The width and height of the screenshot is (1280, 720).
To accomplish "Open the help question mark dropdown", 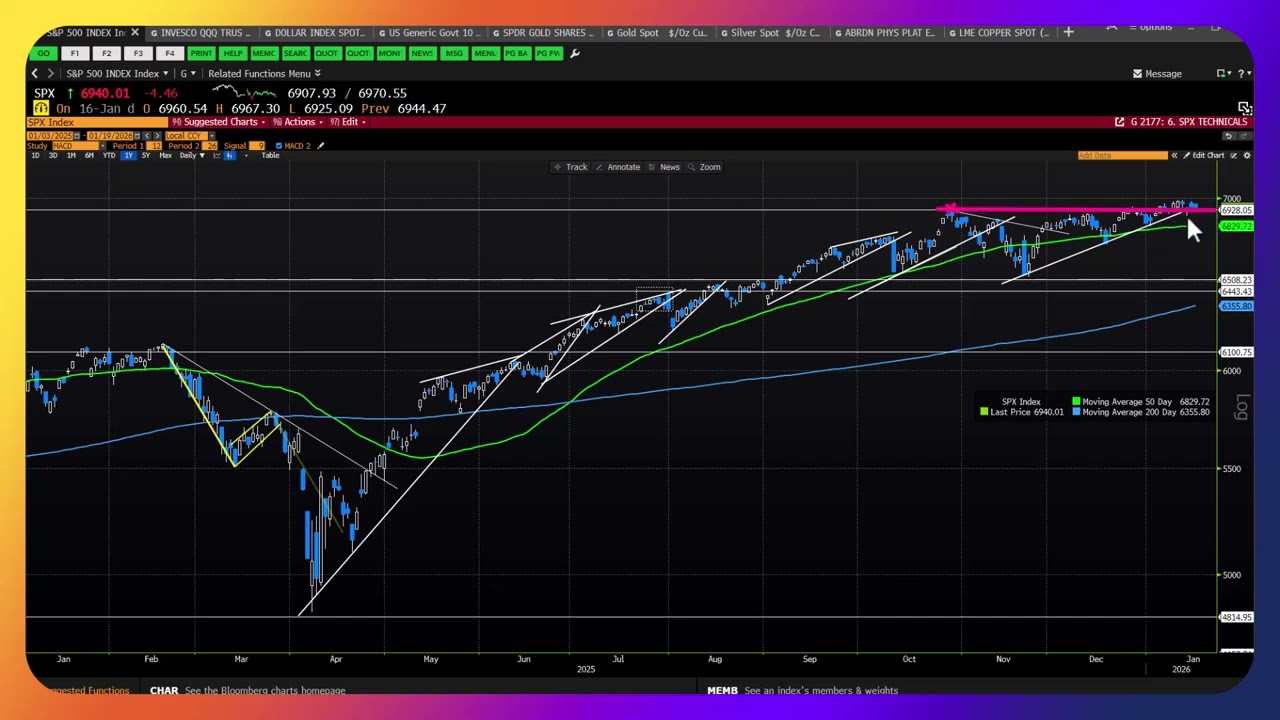I will click(1243, 74).
